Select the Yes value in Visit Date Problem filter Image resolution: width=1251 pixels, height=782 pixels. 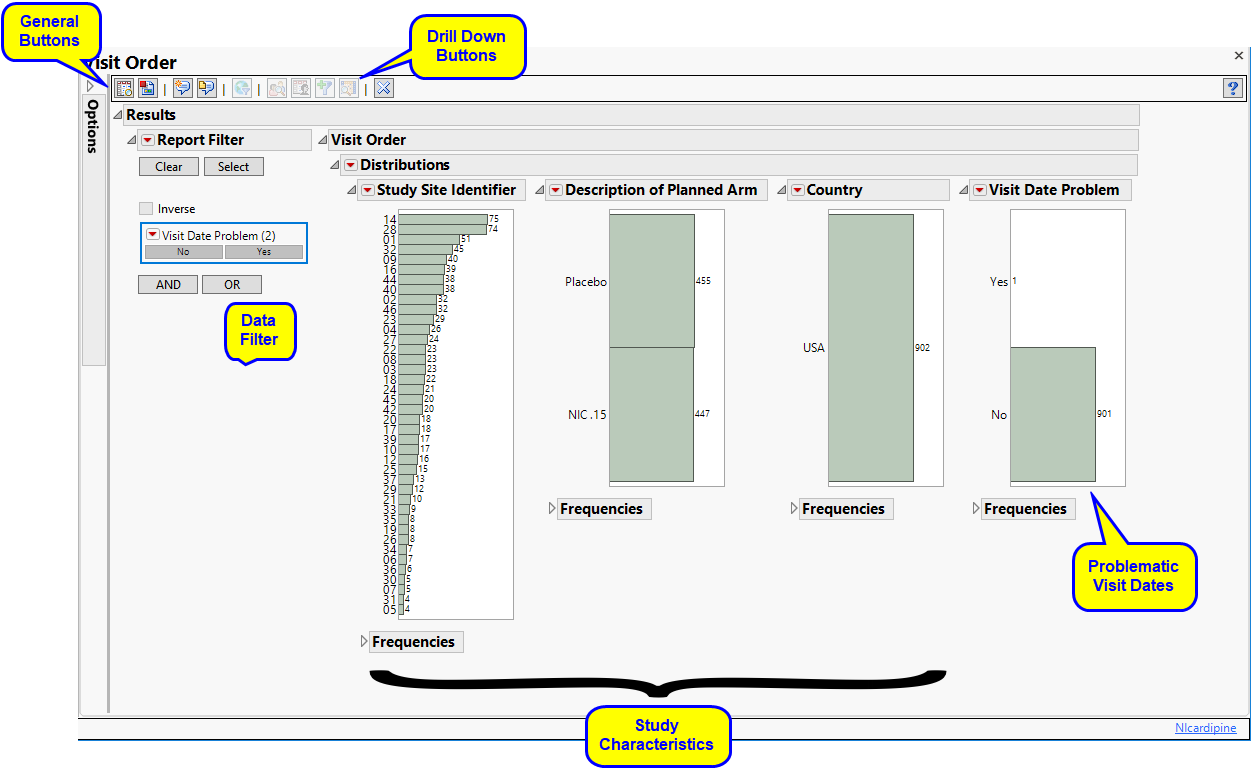264,252
